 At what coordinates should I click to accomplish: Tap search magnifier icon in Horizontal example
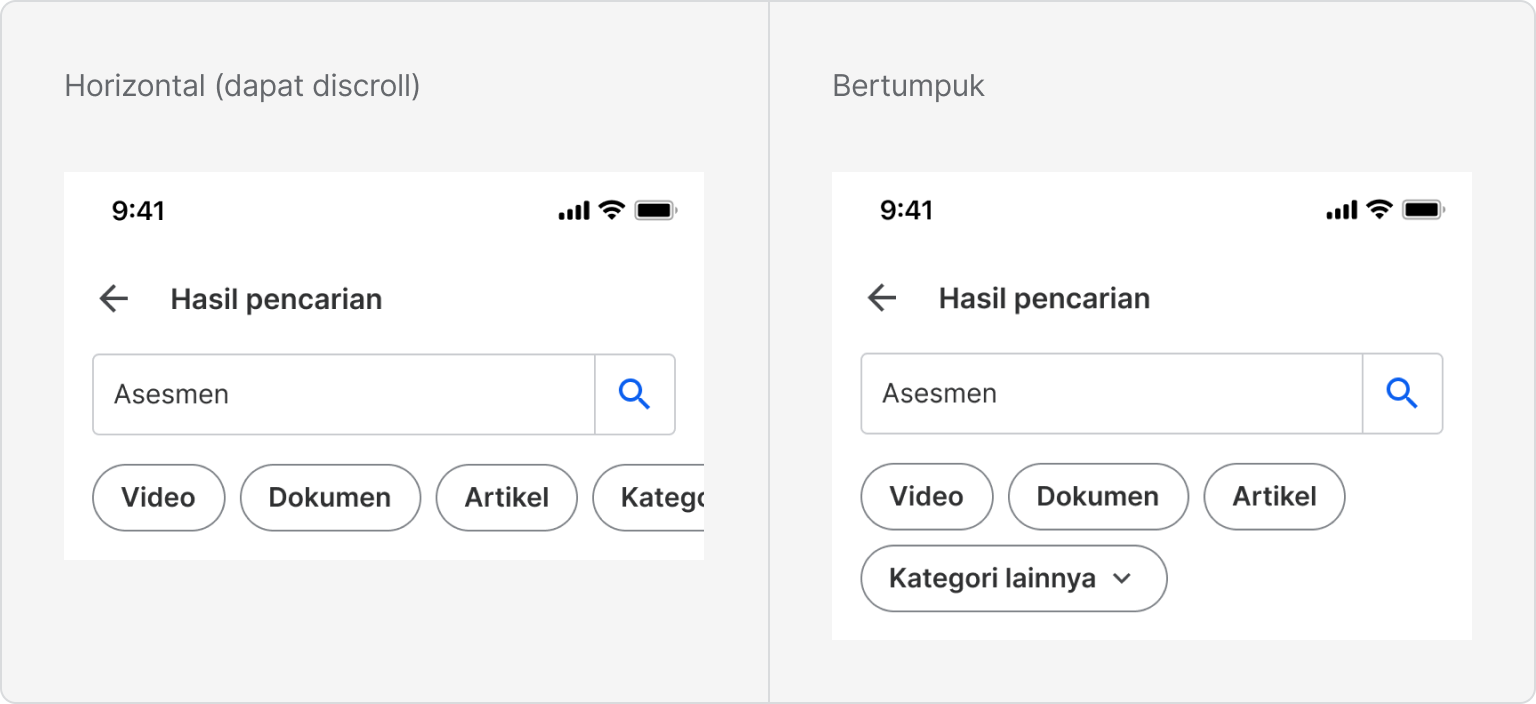pos(635,394)
